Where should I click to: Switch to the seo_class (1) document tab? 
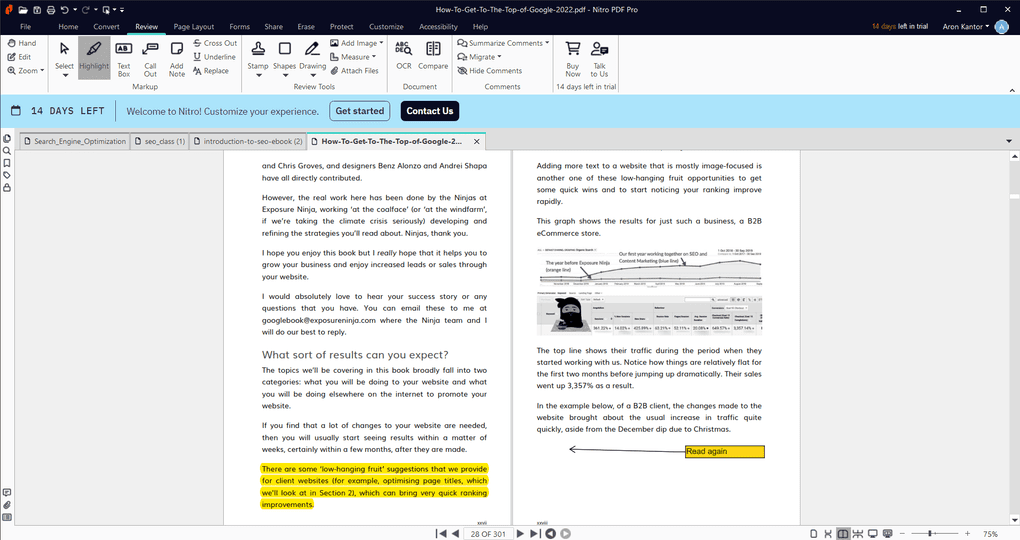point(159,141)
